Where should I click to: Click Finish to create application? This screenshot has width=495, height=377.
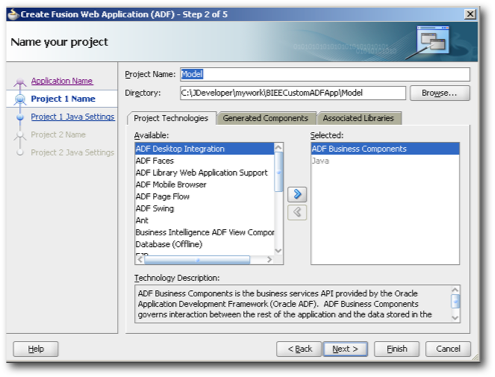pyautogui.click(x=397, y=349)
